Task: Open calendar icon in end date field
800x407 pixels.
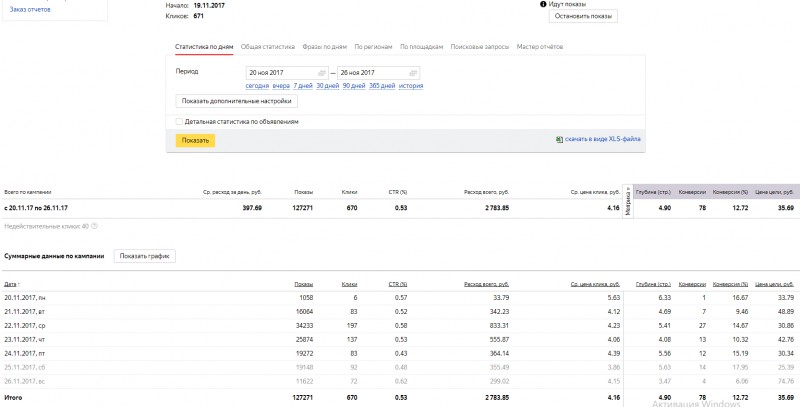Action: 414,73
